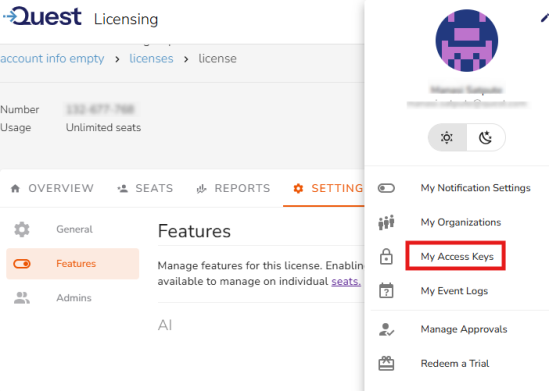Switch to the Settings tab
This screenshot has width=549, height=391.
(x=324, y=188)
